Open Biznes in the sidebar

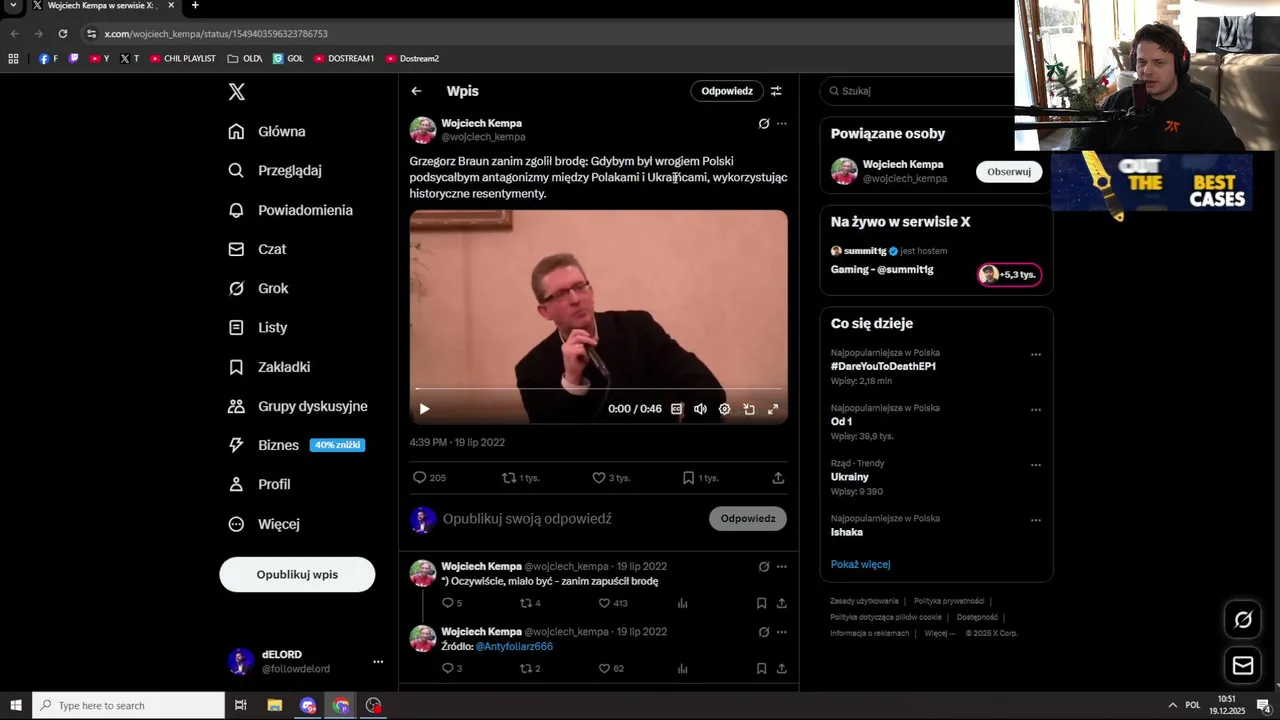click(296, 445)
